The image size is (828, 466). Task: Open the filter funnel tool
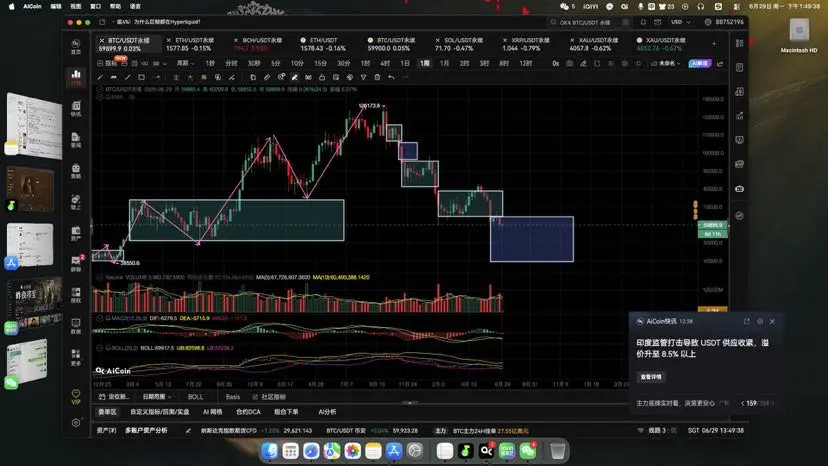tap(363, 77)
